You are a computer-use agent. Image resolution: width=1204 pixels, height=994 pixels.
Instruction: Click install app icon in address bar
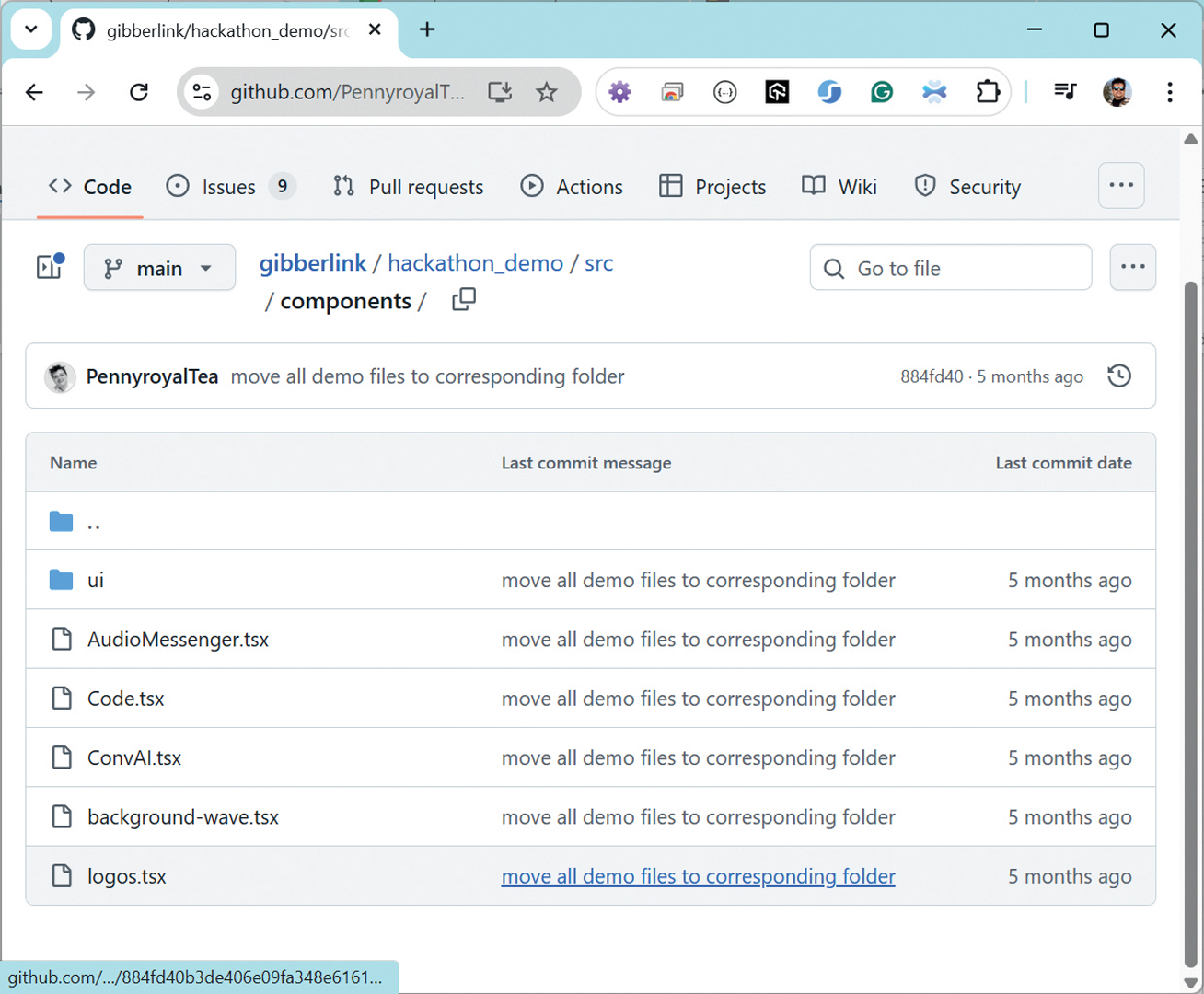[500, 92]
